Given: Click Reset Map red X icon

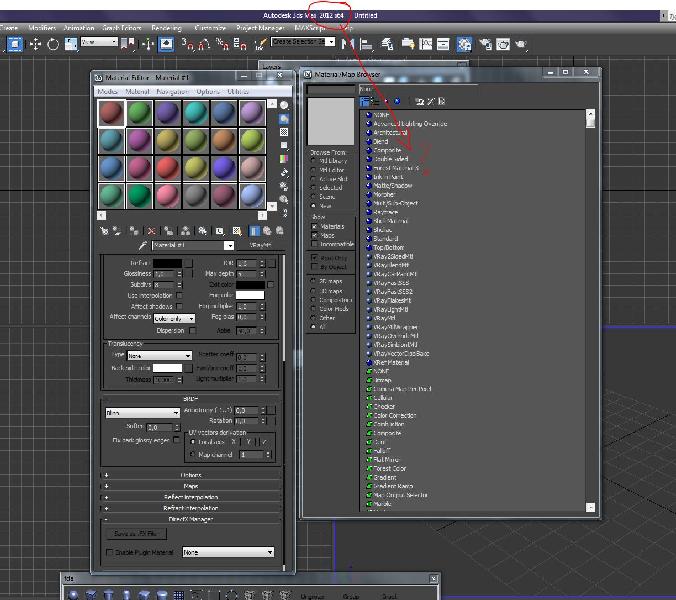Looking at the screenshot, I should [x=151, y=231].
